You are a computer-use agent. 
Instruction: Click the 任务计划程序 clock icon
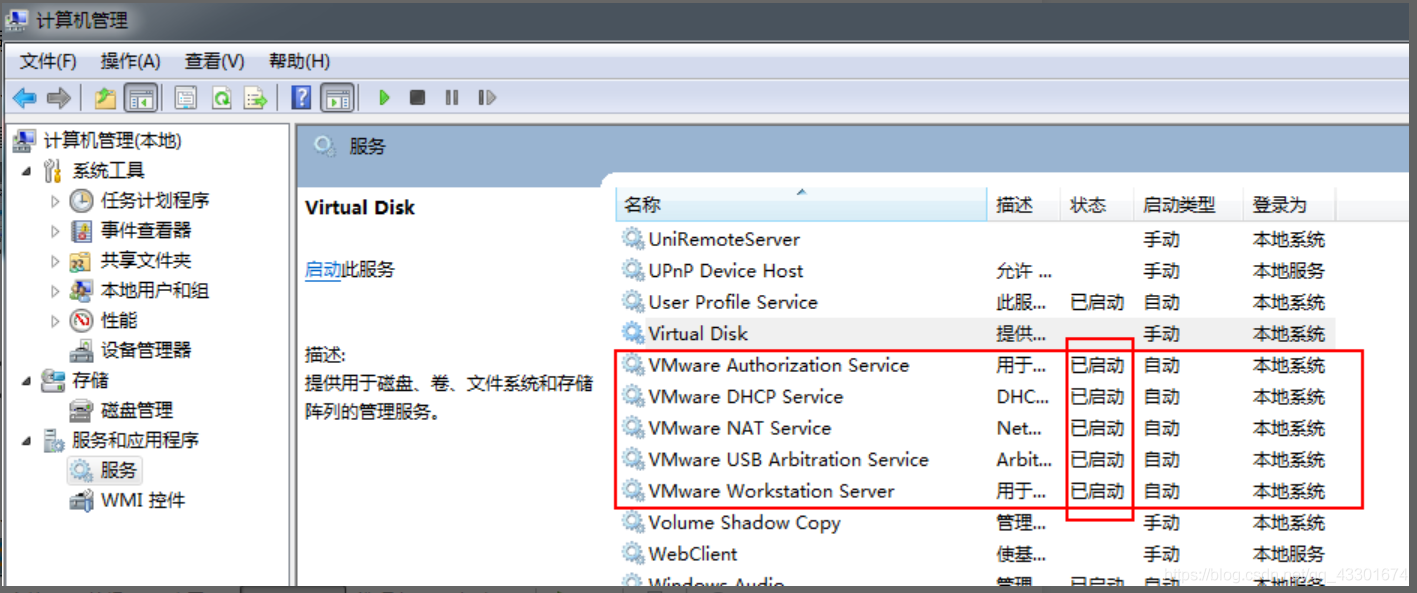81,201
